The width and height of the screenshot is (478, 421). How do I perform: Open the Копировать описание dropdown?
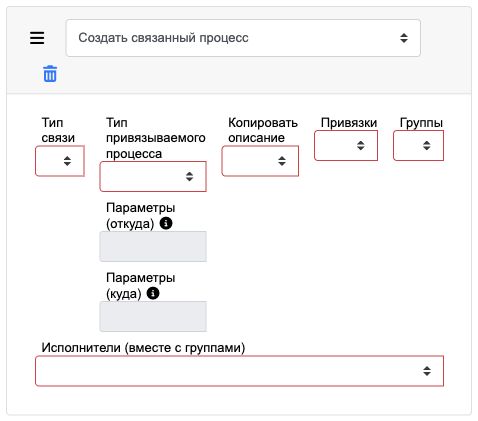click(x=260, y=161)
